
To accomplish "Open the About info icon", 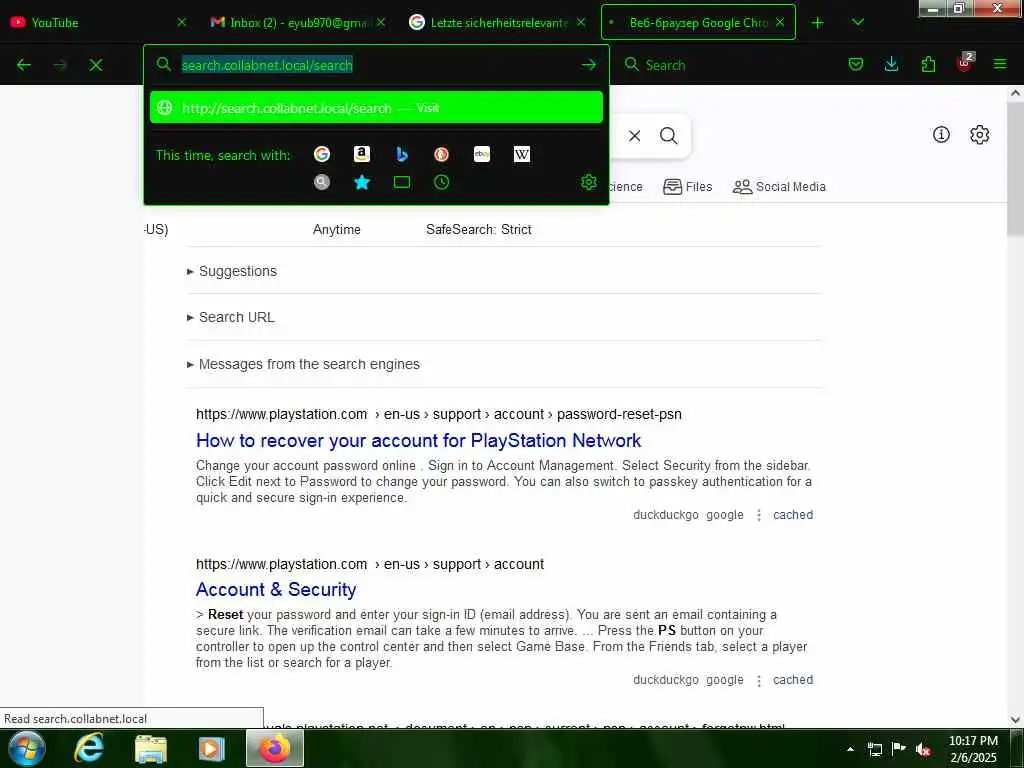I will [941, 135].
